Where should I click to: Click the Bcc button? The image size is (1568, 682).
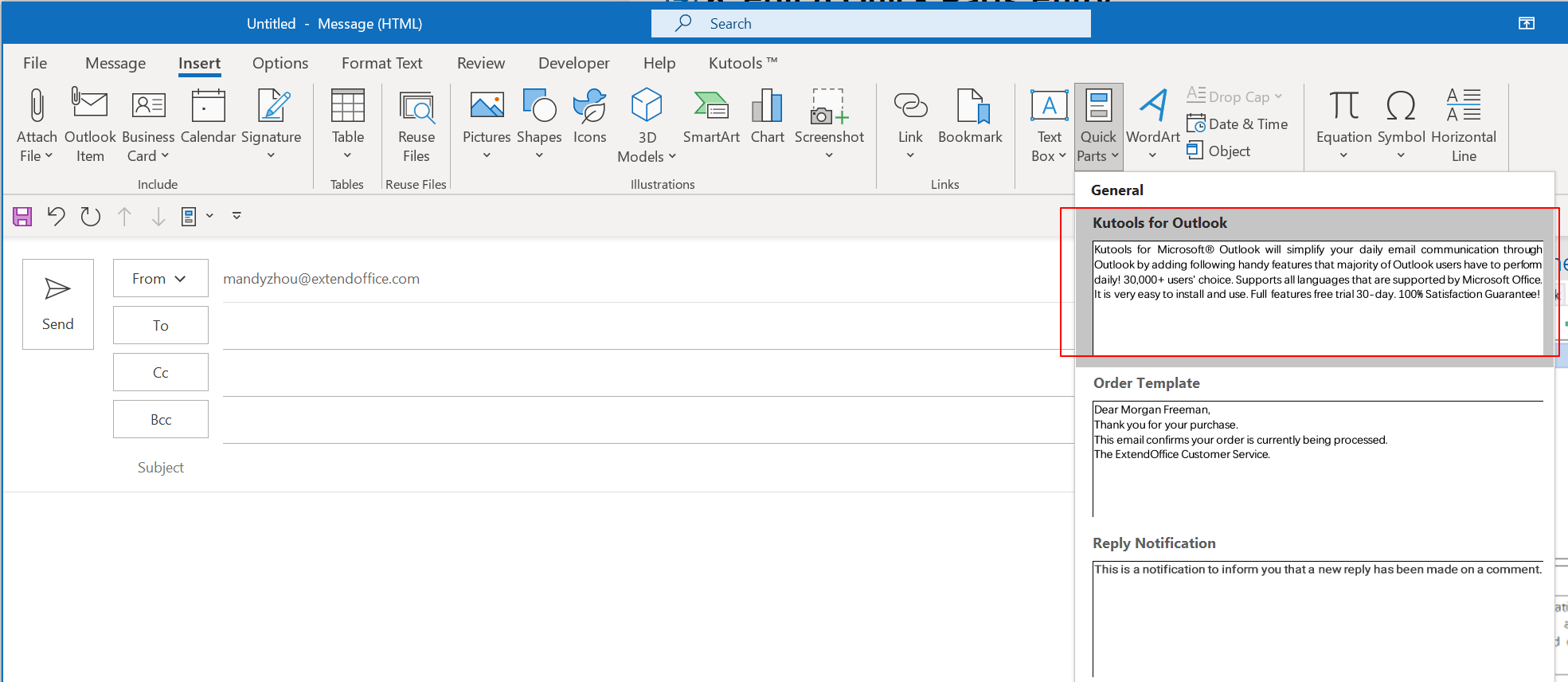click(161, 419)
